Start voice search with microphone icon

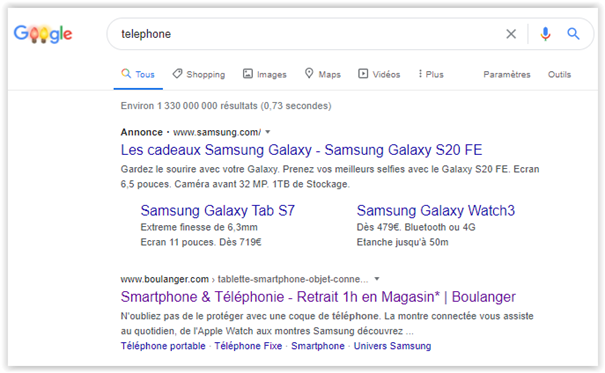click(545, 34)
